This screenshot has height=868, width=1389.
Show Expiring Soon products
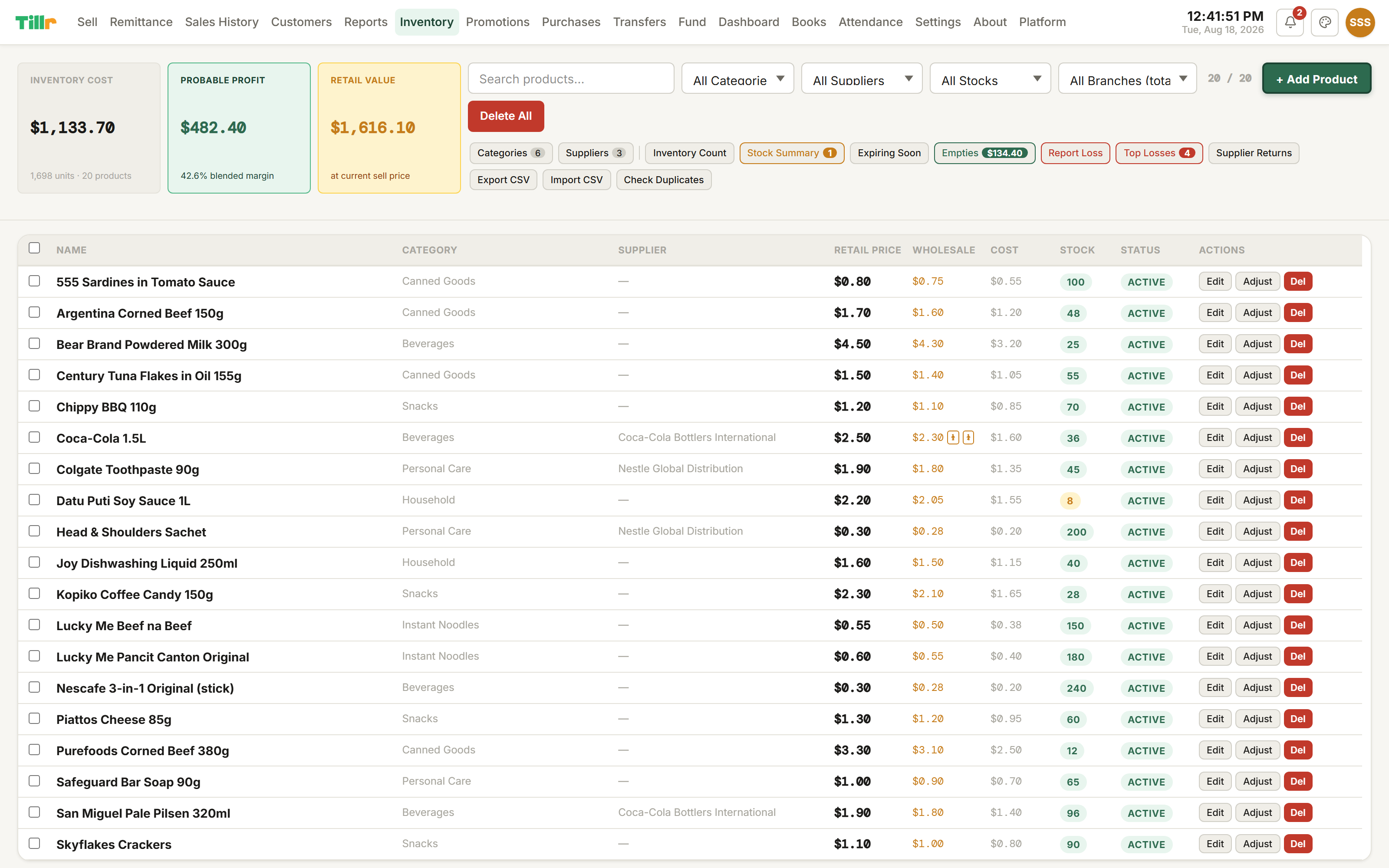click(x=889, y=153)
